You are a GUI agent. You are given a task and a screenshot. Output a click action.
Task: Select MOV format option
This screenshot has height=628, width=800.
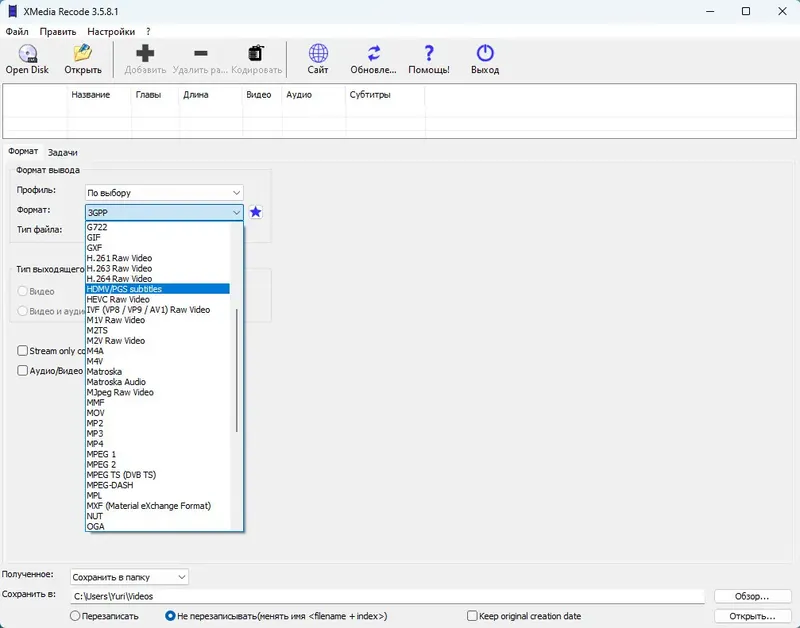coord(158,413)
